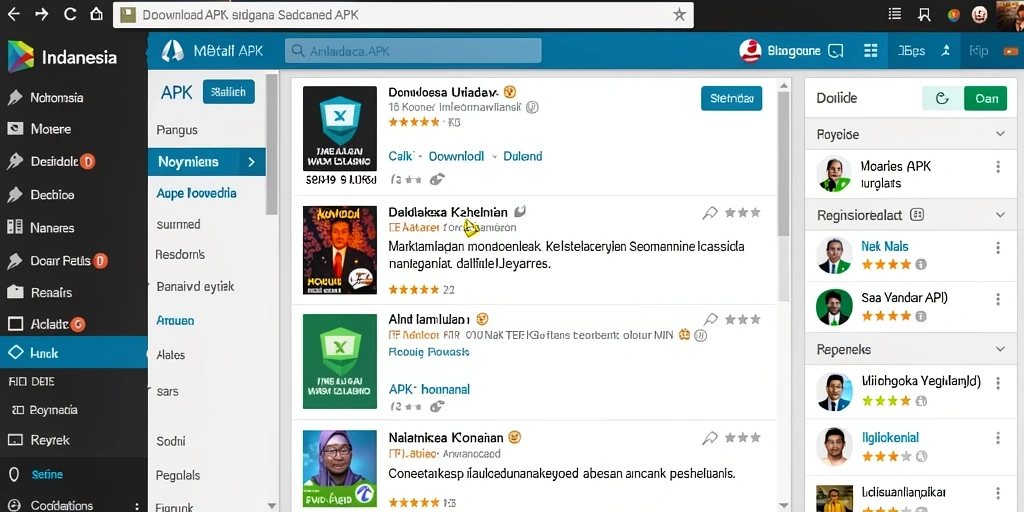This screenshot has height=512, width=1024.
Task: Click the Downlodl link
Action: [456, 156]
